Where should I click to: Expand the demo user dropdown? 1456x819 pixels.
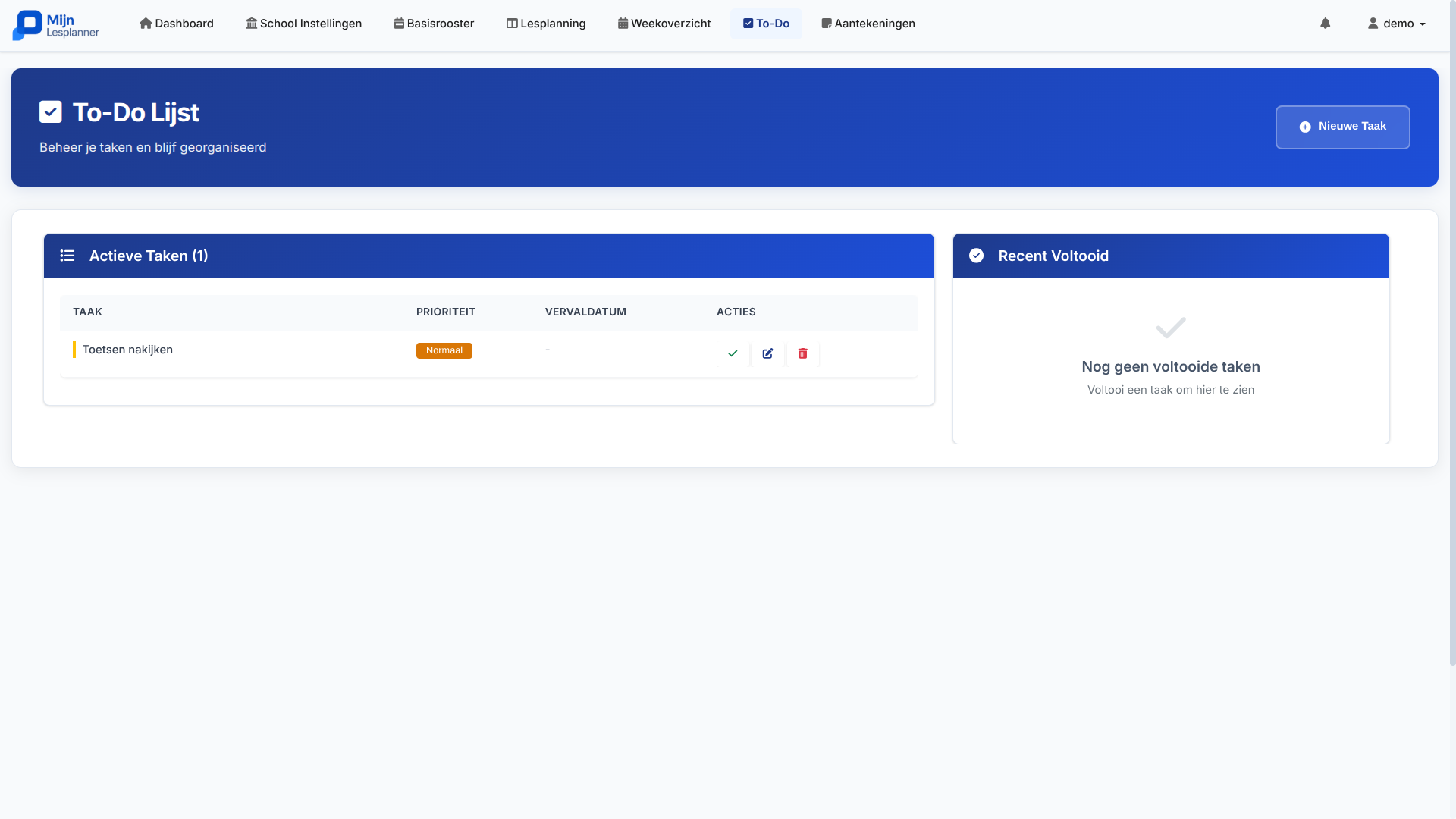(x=1396, y=24)
